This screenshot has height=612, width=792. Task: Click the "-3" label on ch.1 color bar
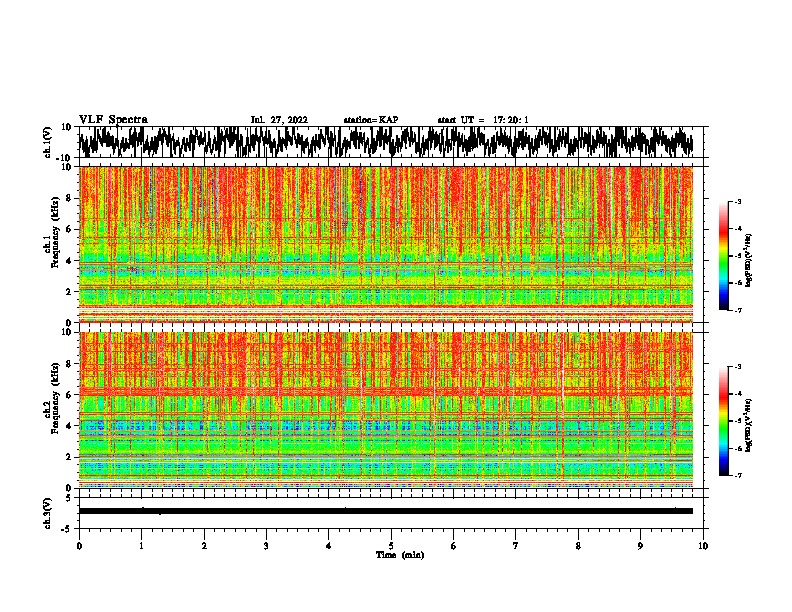pos(738,201)
